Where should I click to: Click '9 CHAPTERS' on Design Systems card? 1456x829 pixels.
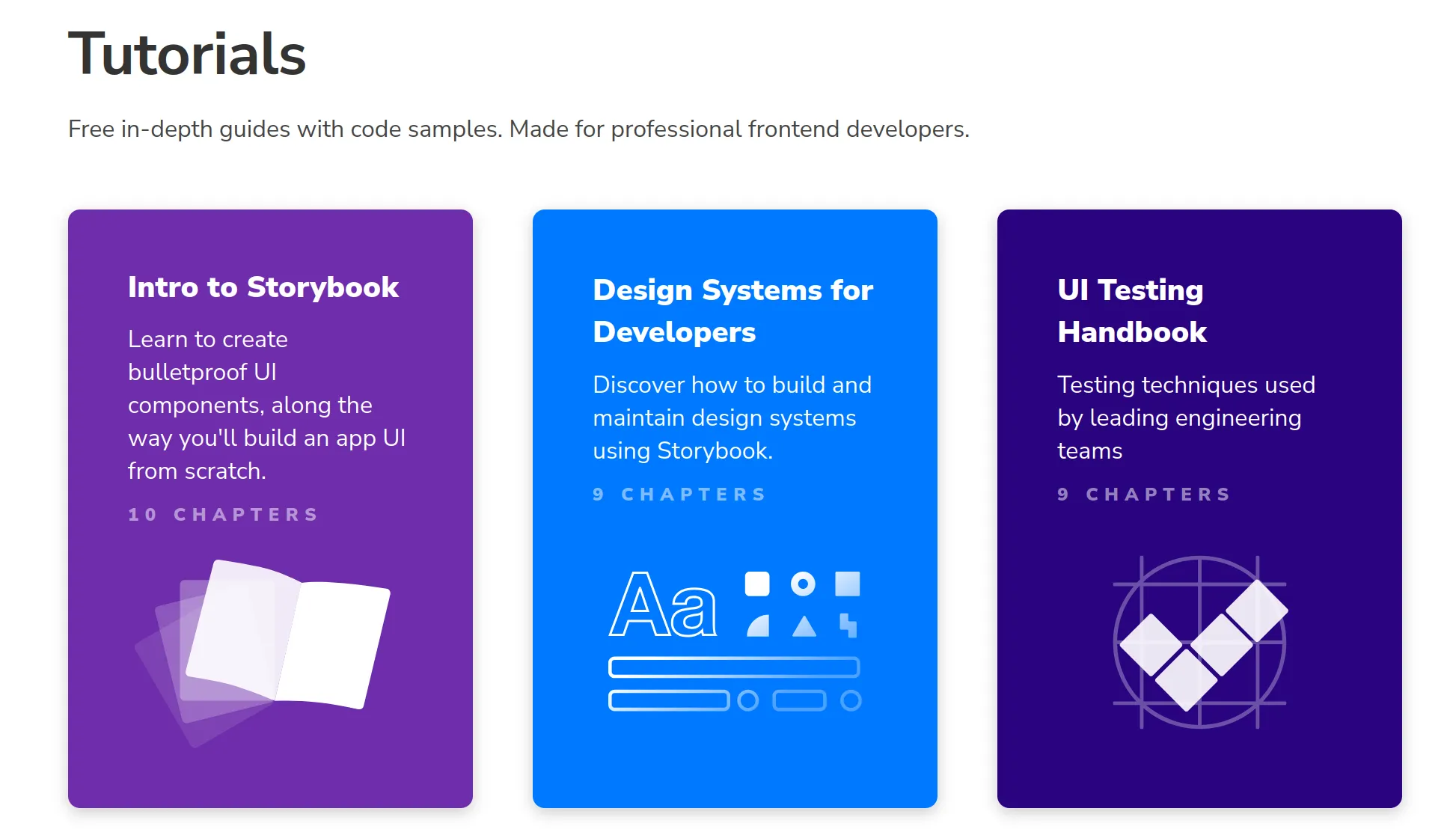[x=679, y=495]
